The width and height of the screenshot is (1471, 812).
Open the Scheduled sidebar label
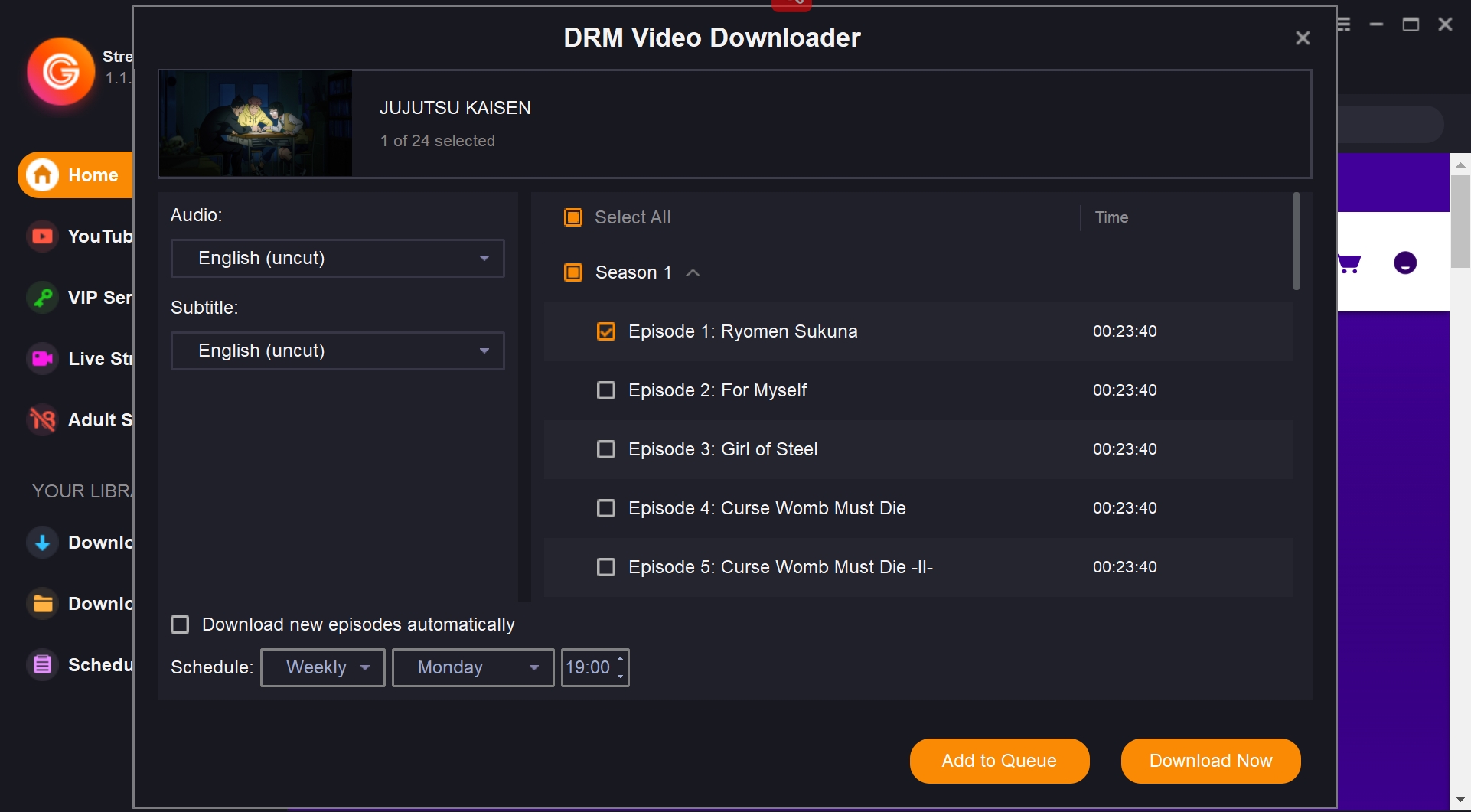tap(100, 664)
